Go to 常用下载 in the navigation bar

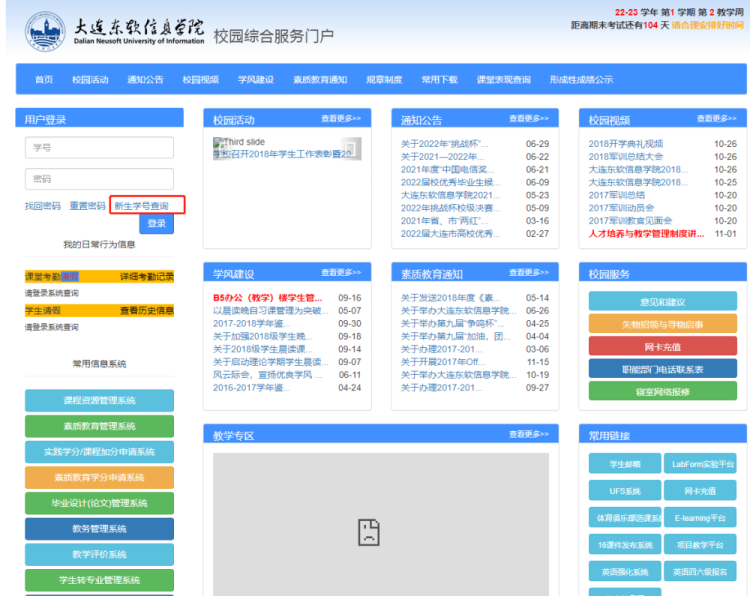coord(439,80)
